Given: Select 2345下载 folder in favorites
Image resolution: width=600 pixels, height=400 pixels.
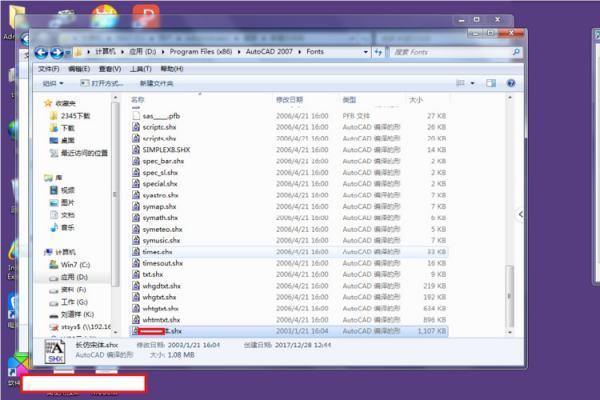Looking at the screenshot, I should [x=75, y=116].
